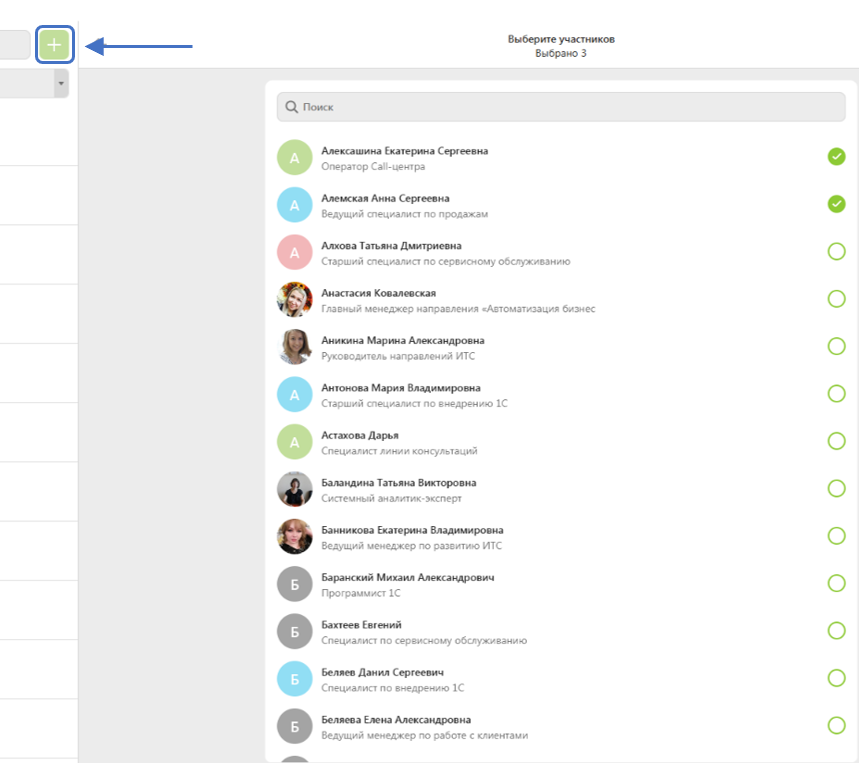Click Беляев Данил blue avatar

pos(294,678)
